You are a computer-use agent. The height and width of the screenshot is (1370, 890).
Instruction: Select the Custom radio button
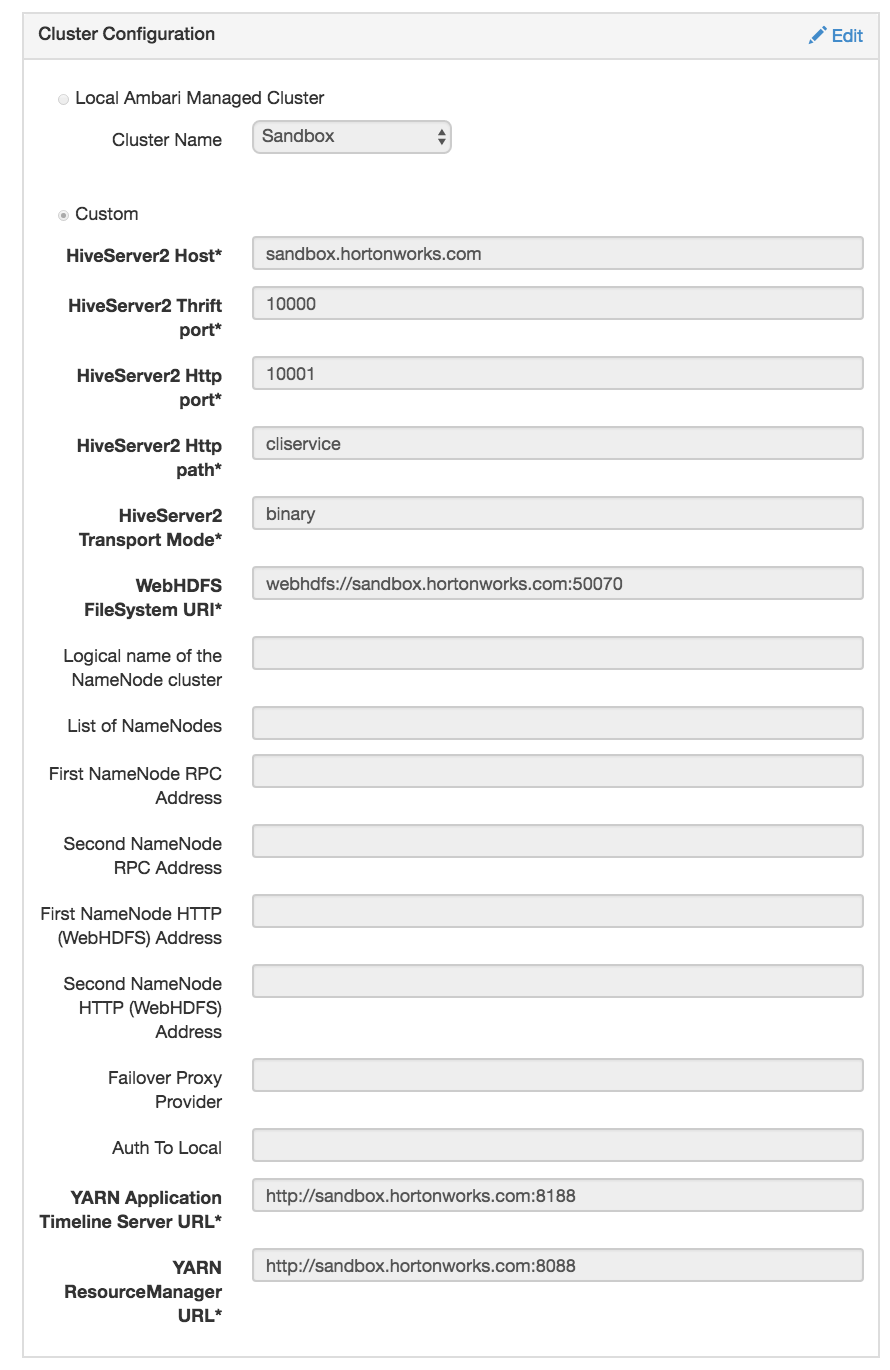point(63,213)
